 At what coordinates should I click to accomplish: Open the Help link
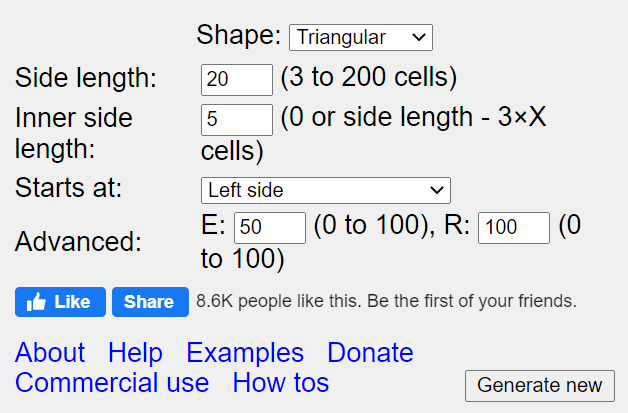click(135, 353)
